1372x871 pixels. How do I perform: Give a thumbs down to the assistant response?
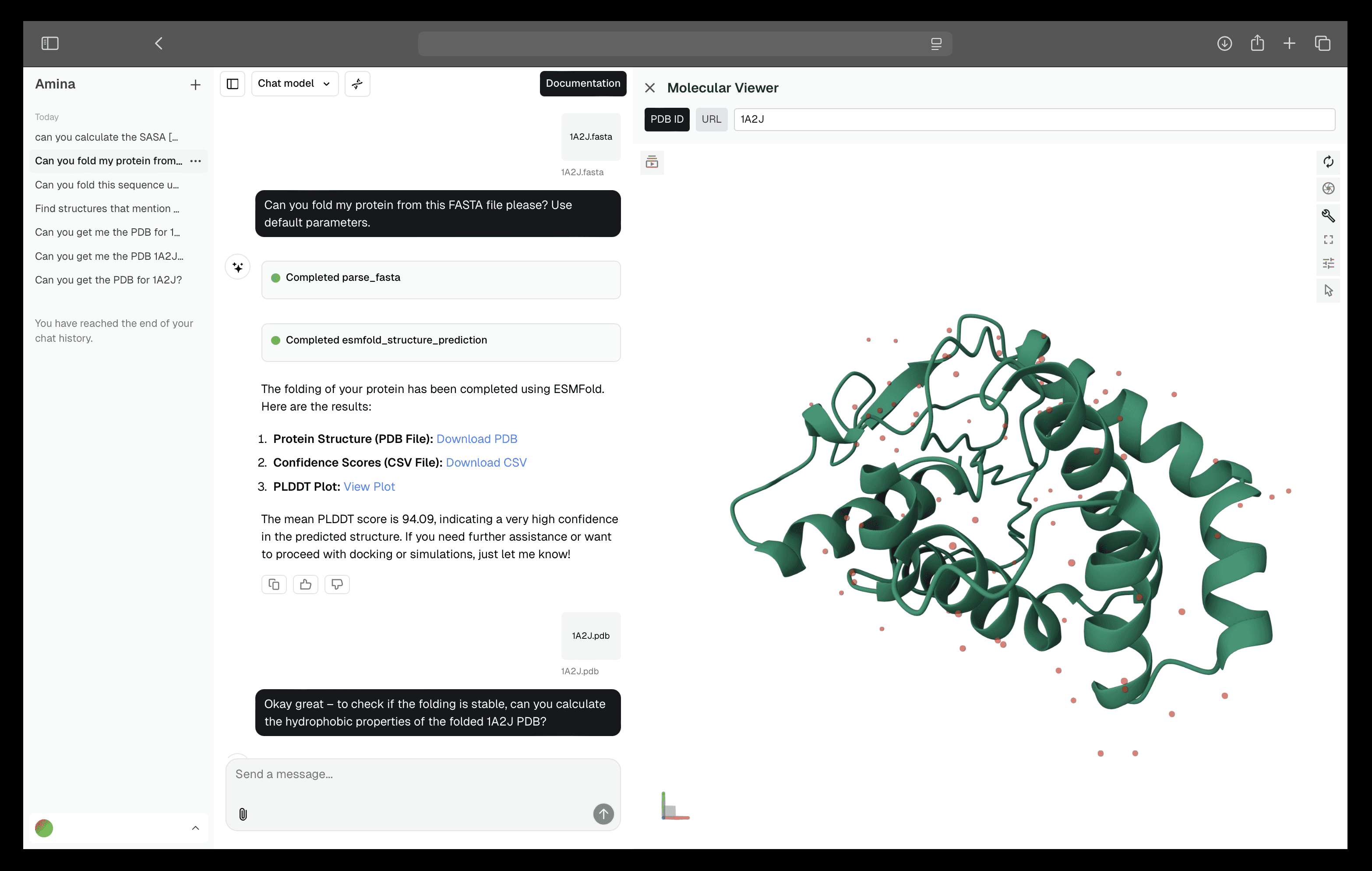click(x=337, y=584)
